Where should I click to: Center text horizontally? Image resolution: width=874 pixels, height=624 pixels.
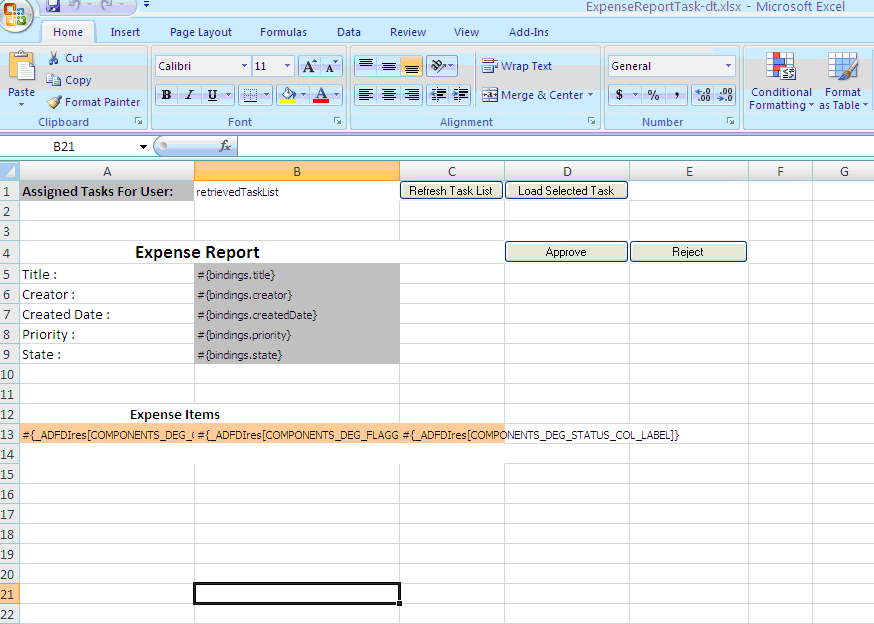pos(389,95)
